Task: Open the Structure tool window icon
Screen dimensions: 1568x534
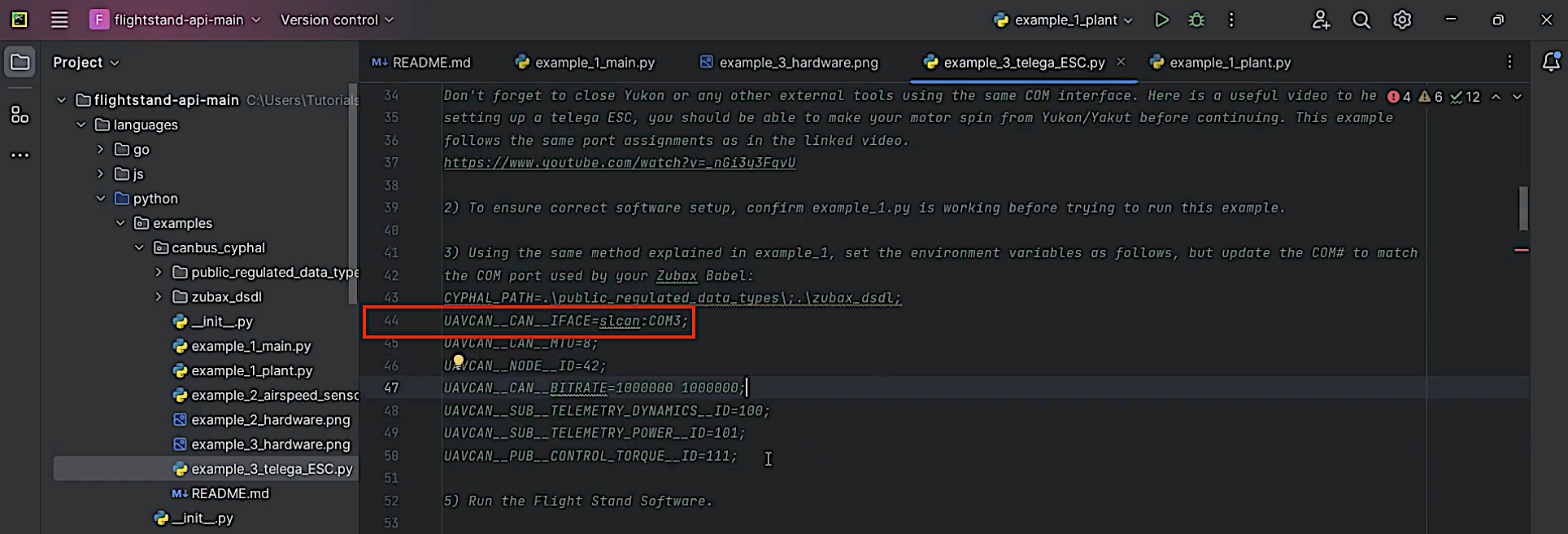Action: point(20,115)
